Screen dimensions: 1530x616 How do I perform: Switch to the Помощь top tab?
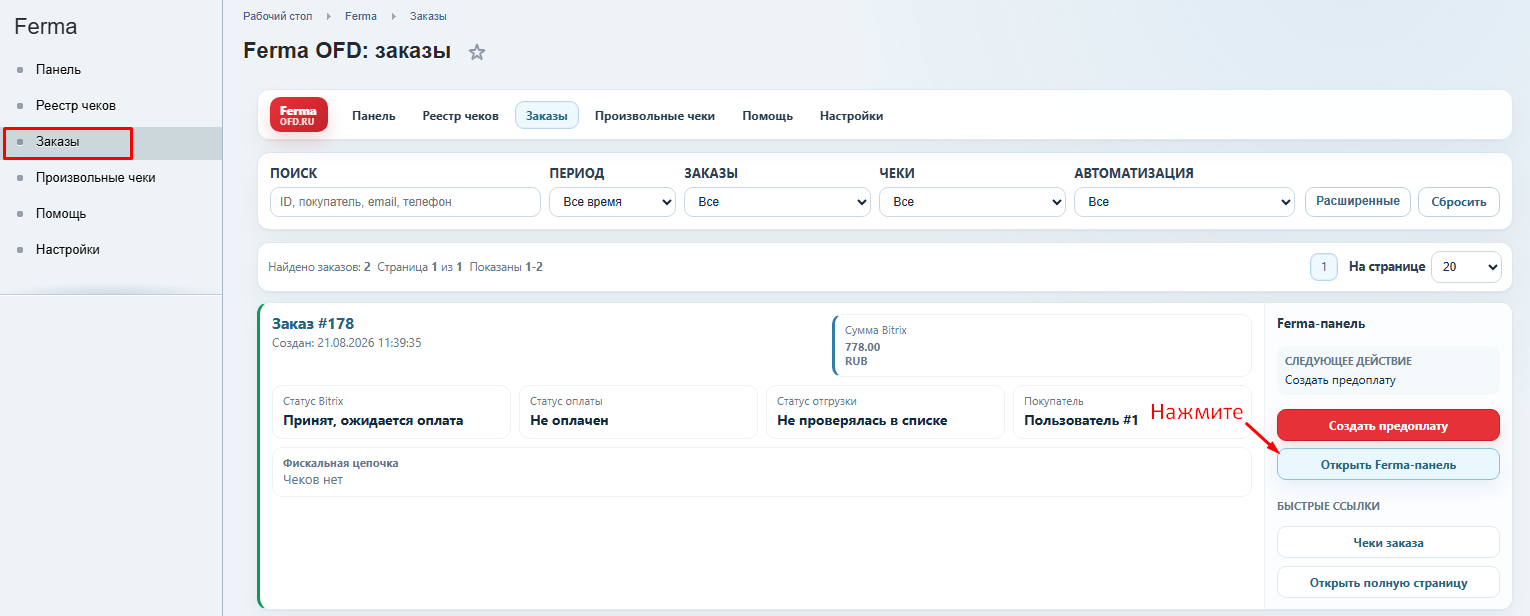pyautogui.click(x=767, y=116)
